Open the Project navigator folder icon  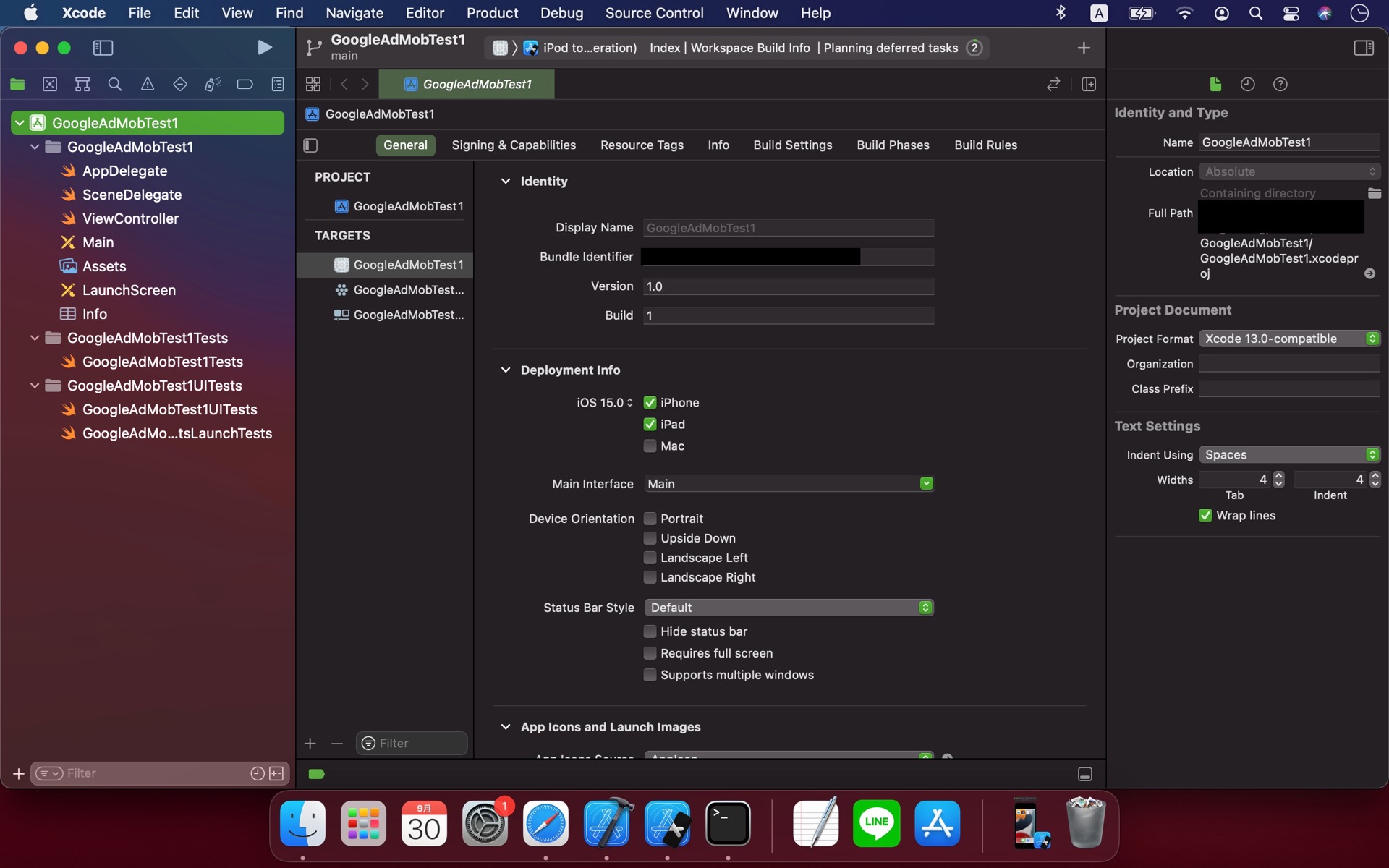[x=17, y=85]
